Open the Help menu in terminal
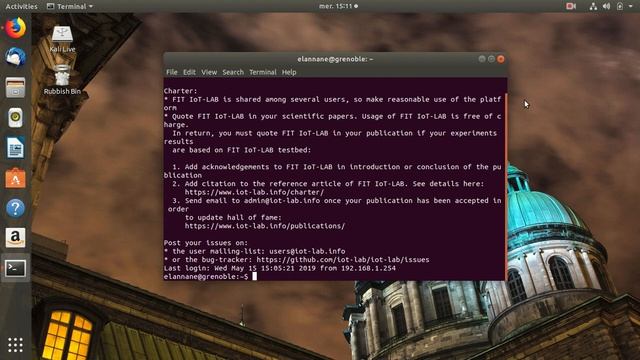 click(289, 72)
